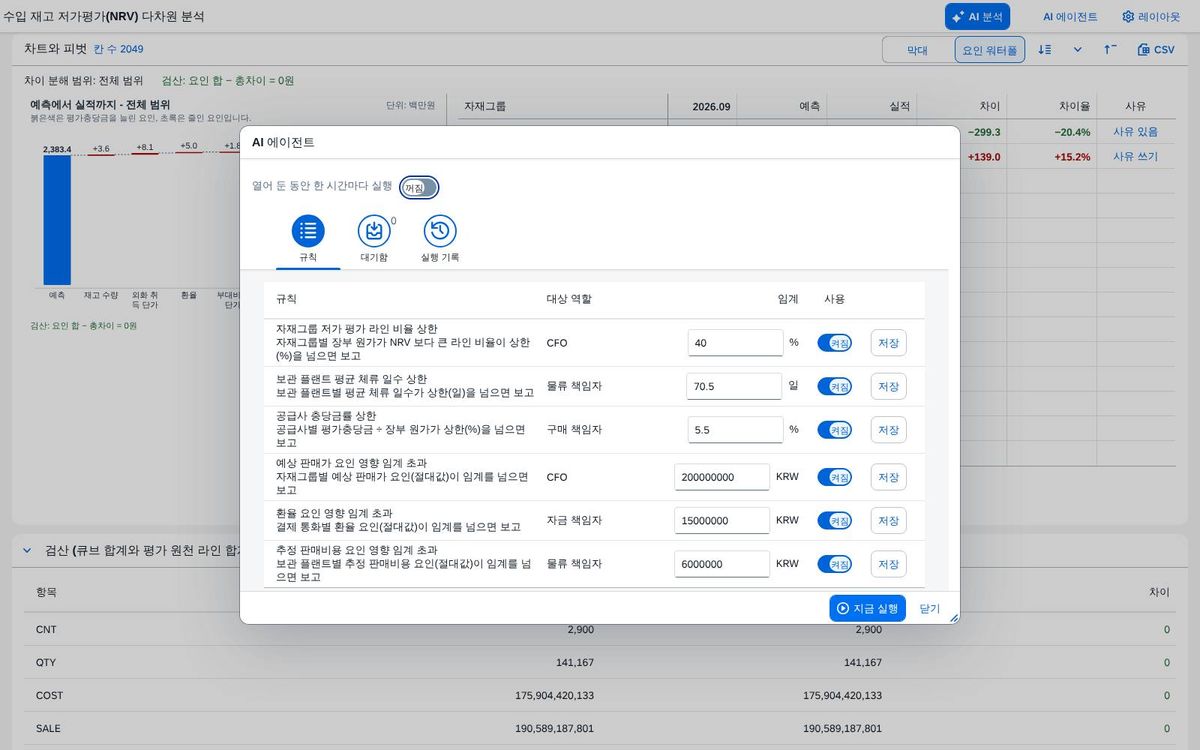Click the 200000000 KRW threshold field
Viewport: 1200px width, 750px height.
(722, 477)
